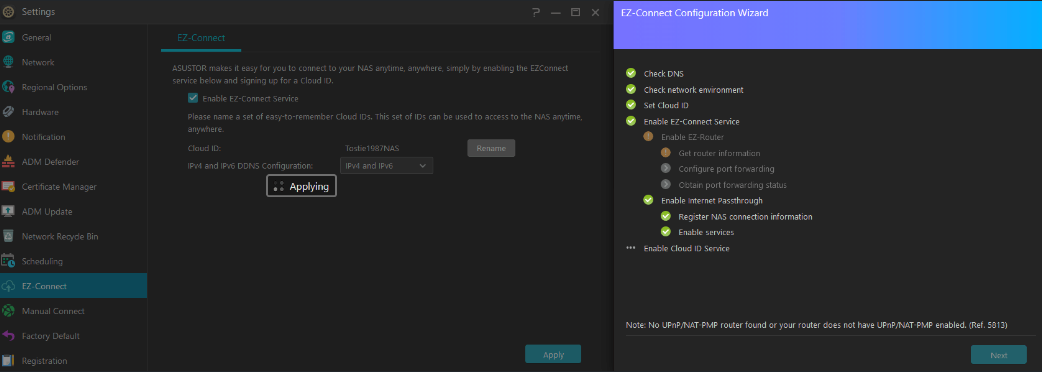The width and height of the screenshot is (1042, 372).
Task: Click the Hardware icon in the sidebar
Action: tap(8, 112)
